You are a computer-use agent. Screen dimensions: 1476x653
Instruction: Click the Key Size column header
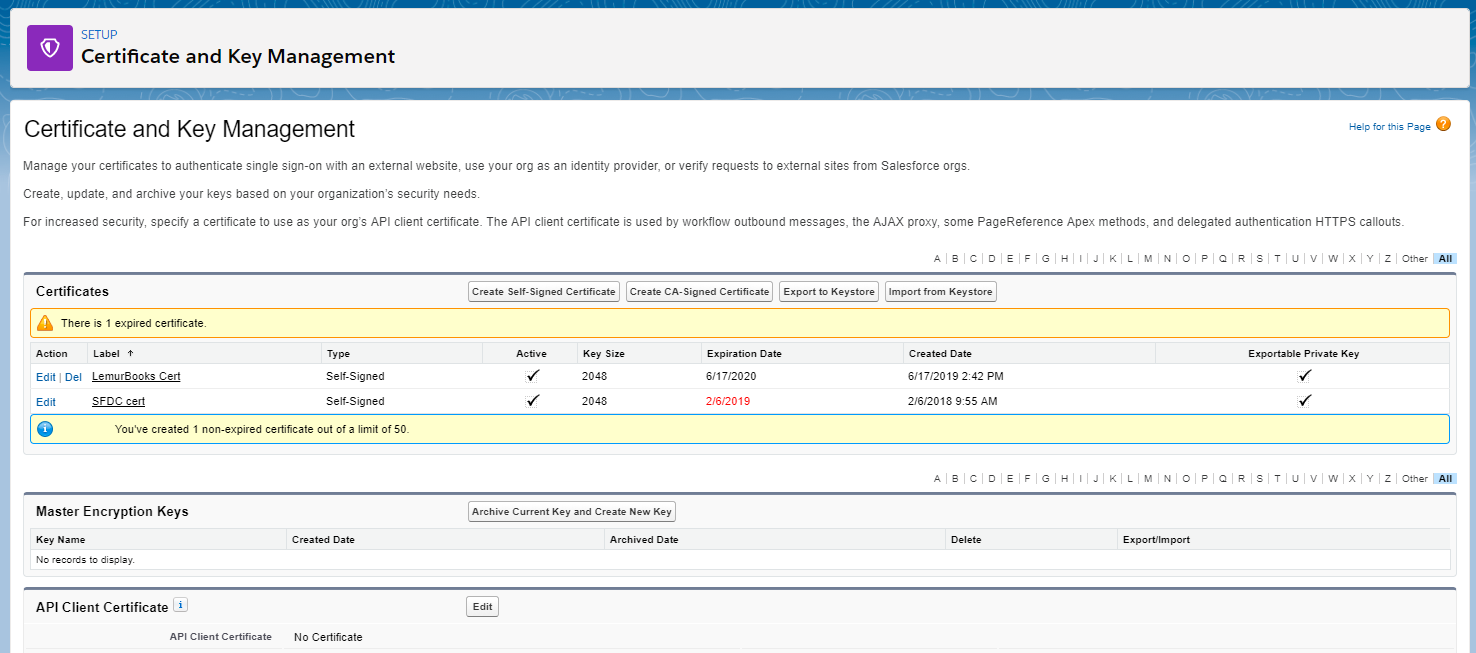(603, 354)
